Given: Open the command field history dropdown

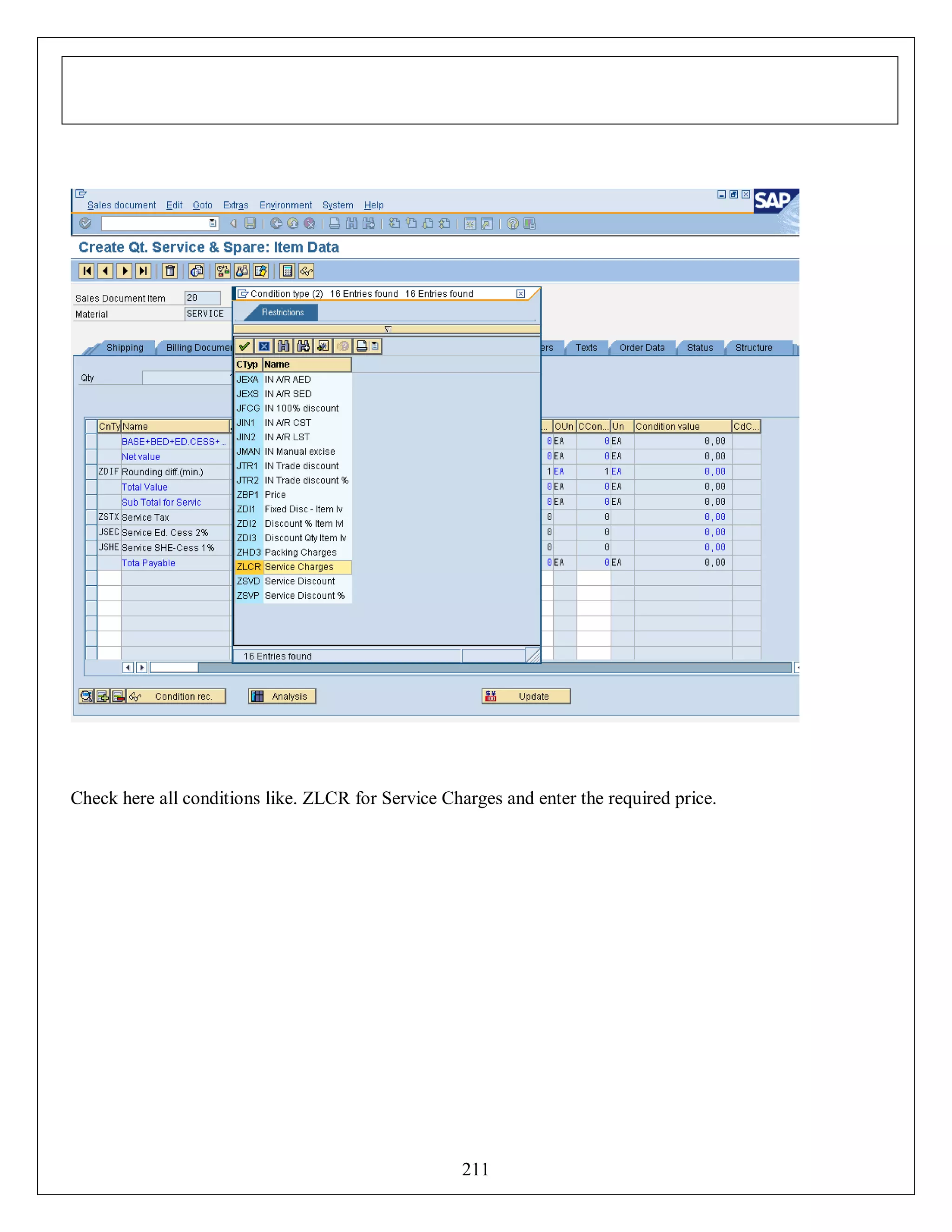Looking at the screenshot, I should 212,223.
